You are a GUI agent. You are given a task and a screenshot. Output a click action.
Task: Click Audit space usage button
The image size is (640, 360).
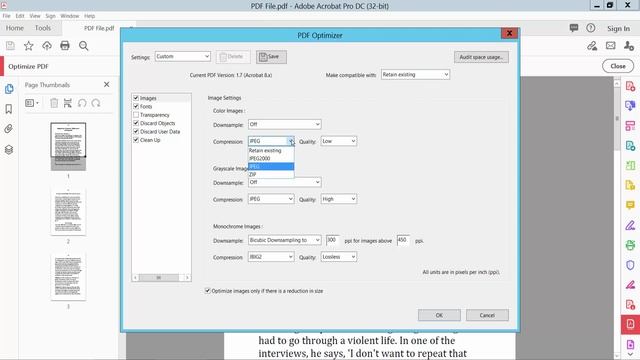[x=481, y=57]
